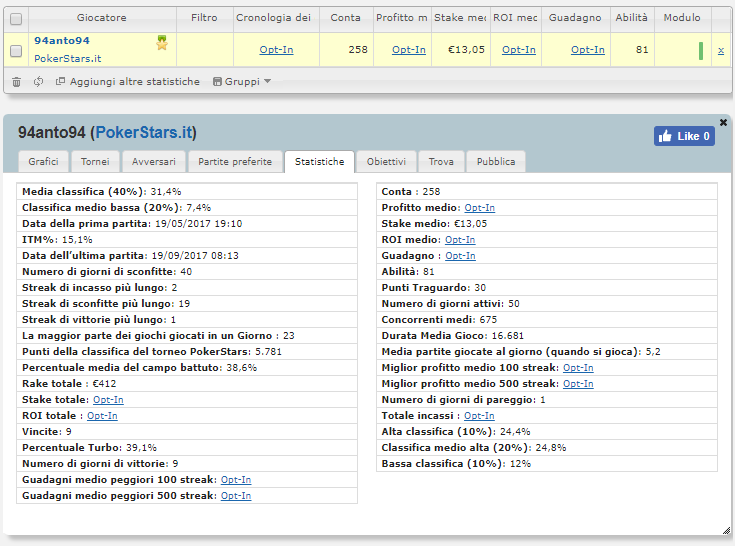Viewport: 735px width, 546px height.
Task: Click Vincite: 9 row
Action: (x=187, y=432)
